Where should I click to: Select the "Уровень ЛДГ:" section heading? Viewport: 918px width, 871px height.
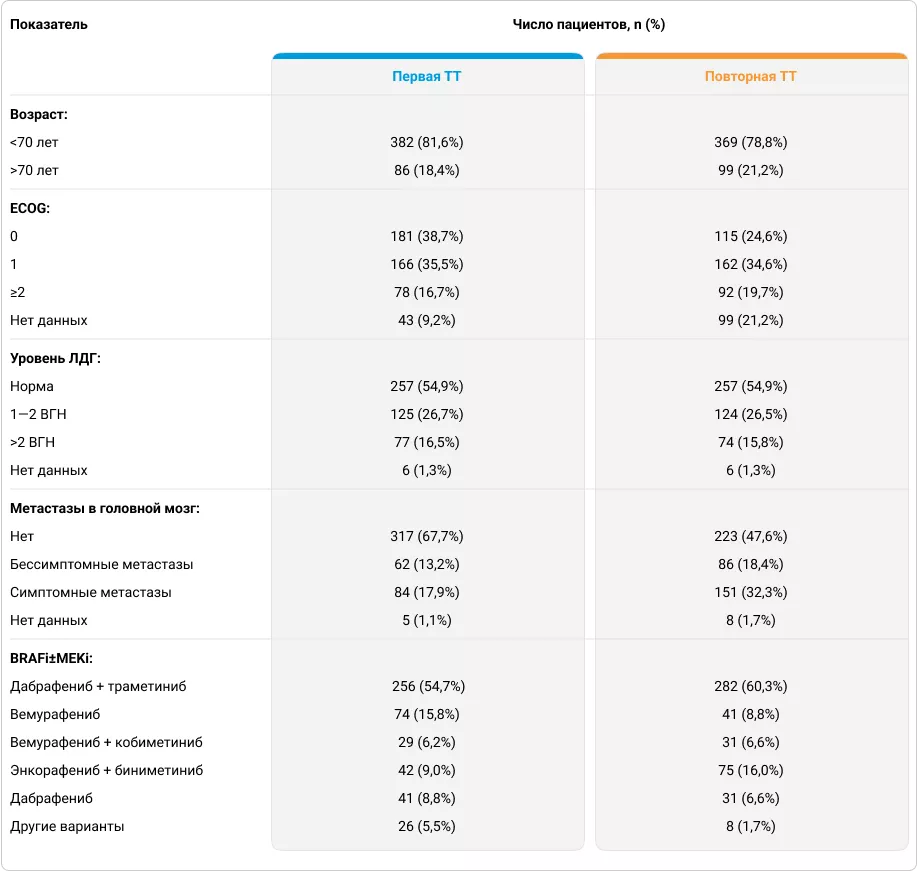pos(56,358)
